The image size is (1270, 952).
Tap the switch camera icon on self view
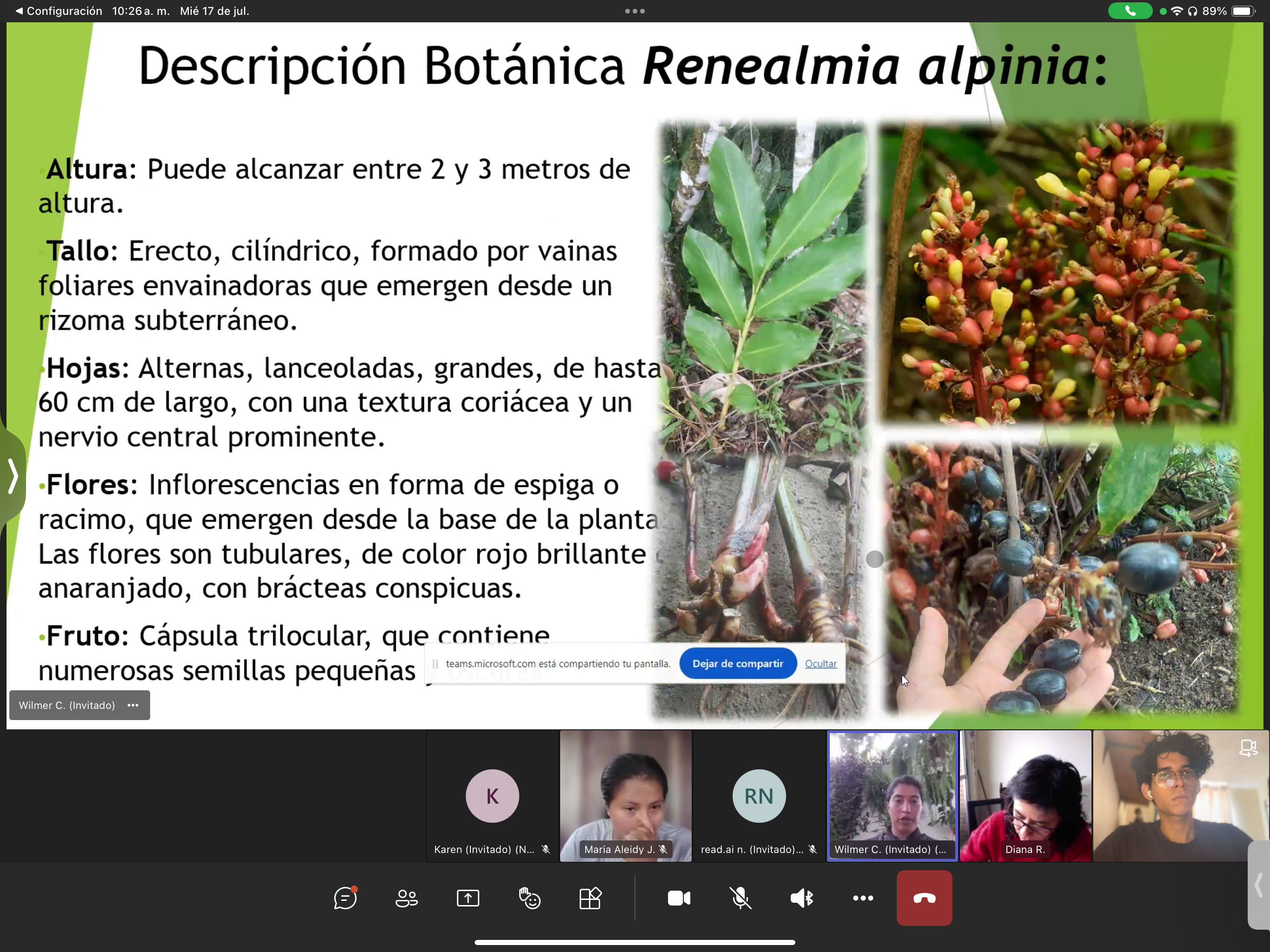click(1248, 747)
